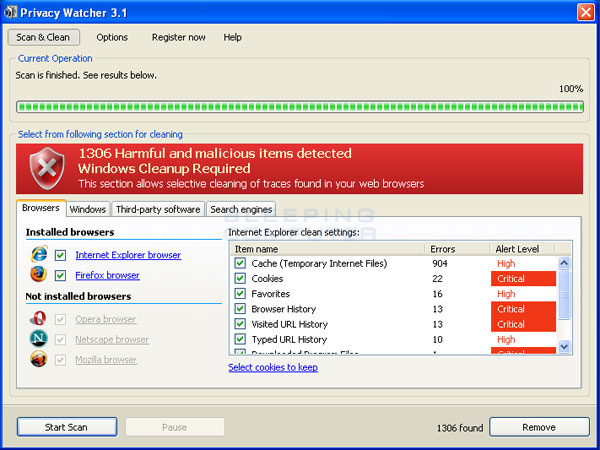Click the green scan progress bar
The height and width of the screenshot is (450, 600).
pos(300,107)
